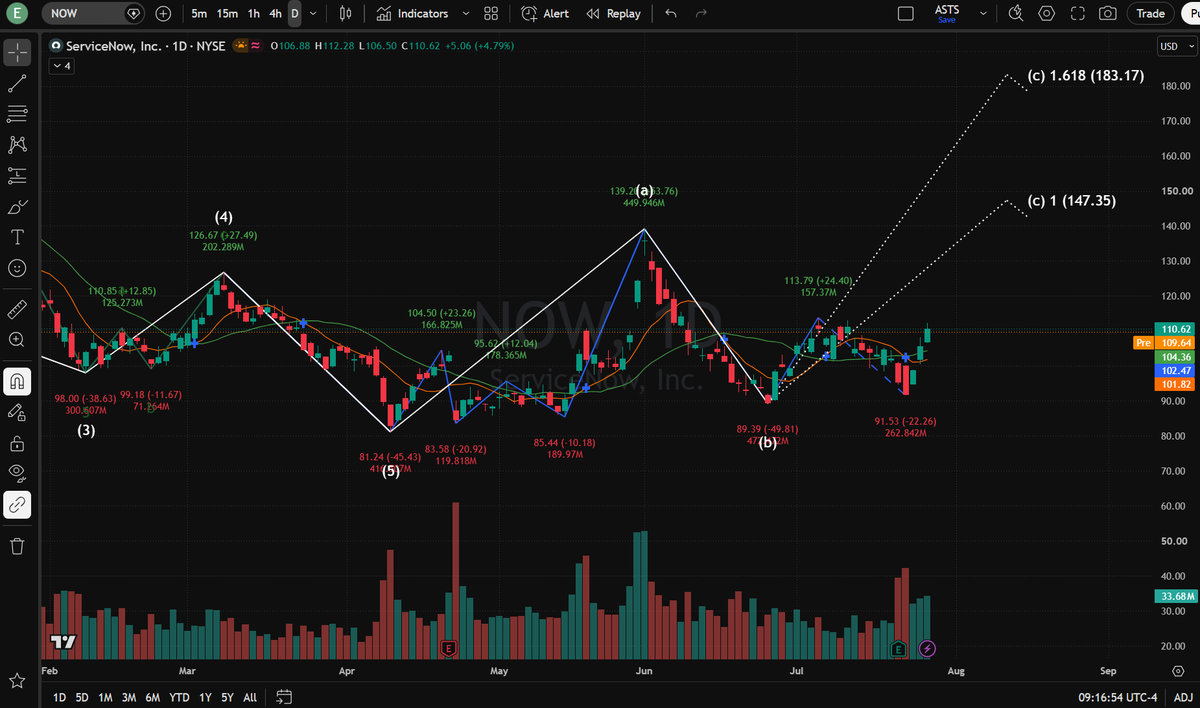The height and width of the screenshot is (708, 1200).
Task: Toggle the drawing sync link icon
Action: tap(17, 505)
